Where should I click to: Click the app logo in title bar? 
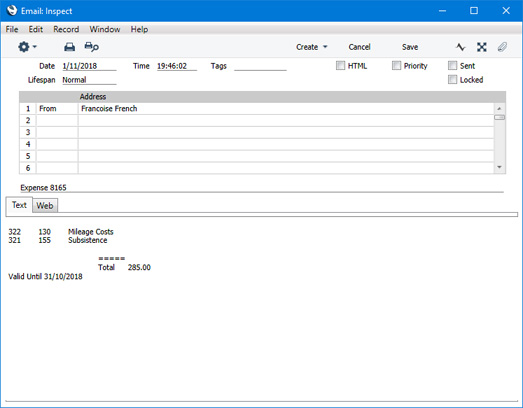click(12, 11)
